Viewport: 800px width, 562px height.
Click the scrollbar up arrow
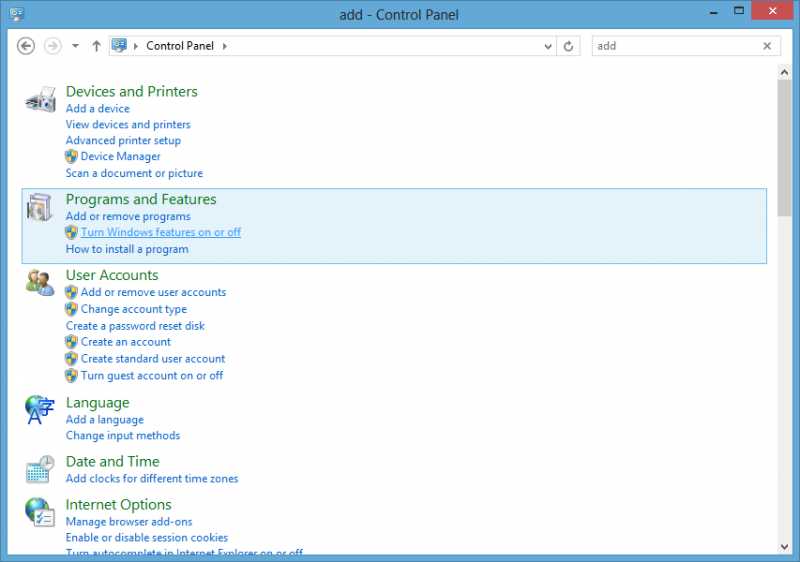[784, 72]
